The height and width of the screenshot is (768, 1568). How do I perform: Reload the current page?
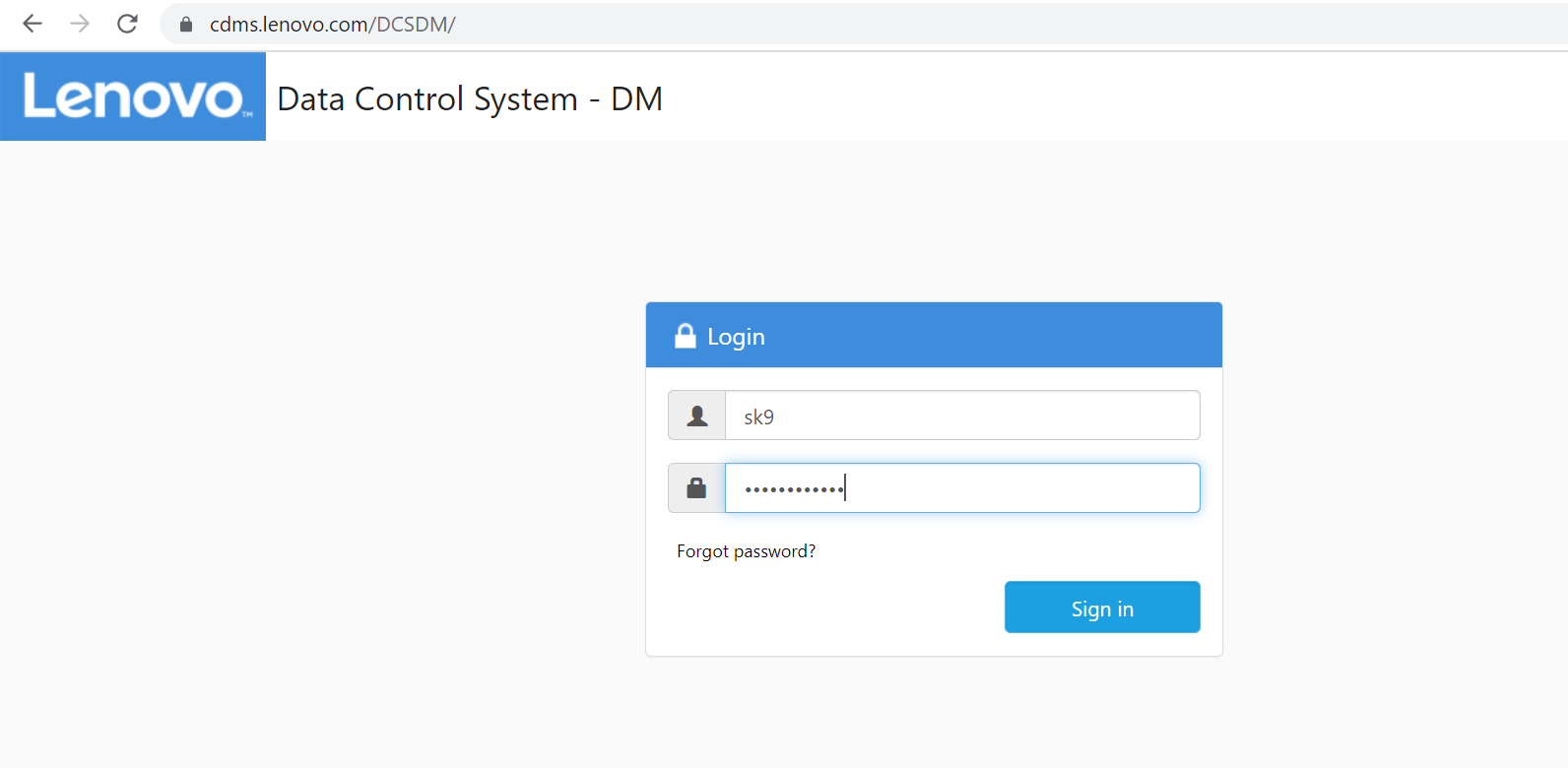coord(127,24)
